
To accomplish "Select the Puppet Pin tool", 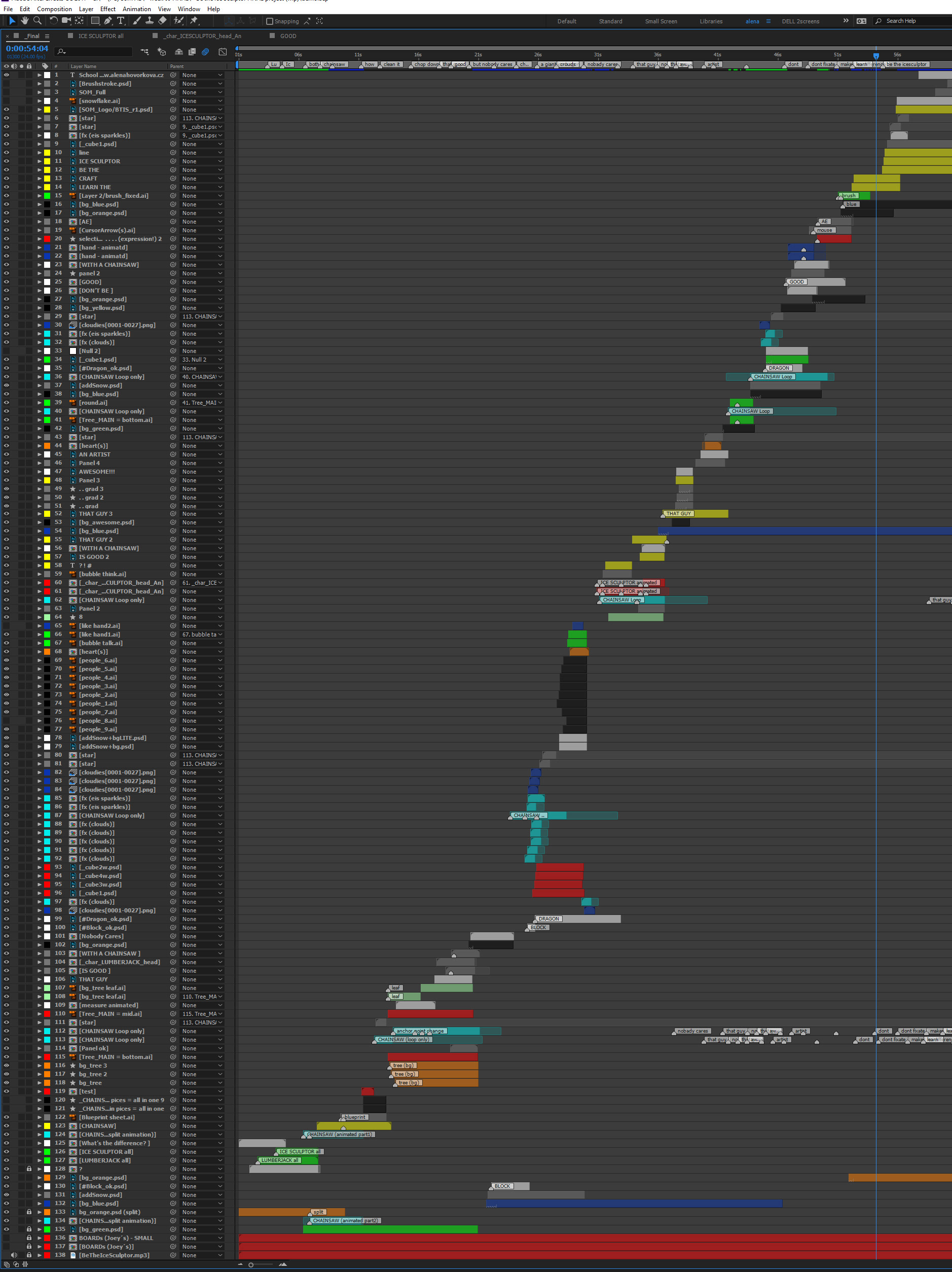I will [x=194, y=21].
